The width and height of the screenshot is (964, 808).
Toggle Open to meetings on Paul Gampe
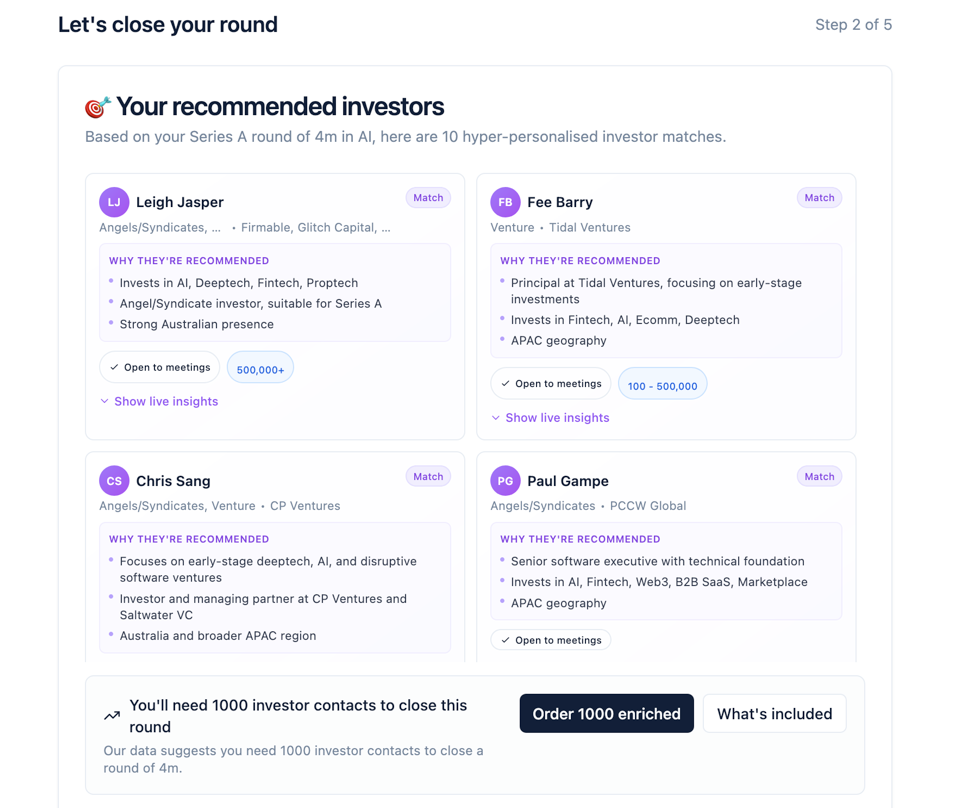[x=551, y=640]
